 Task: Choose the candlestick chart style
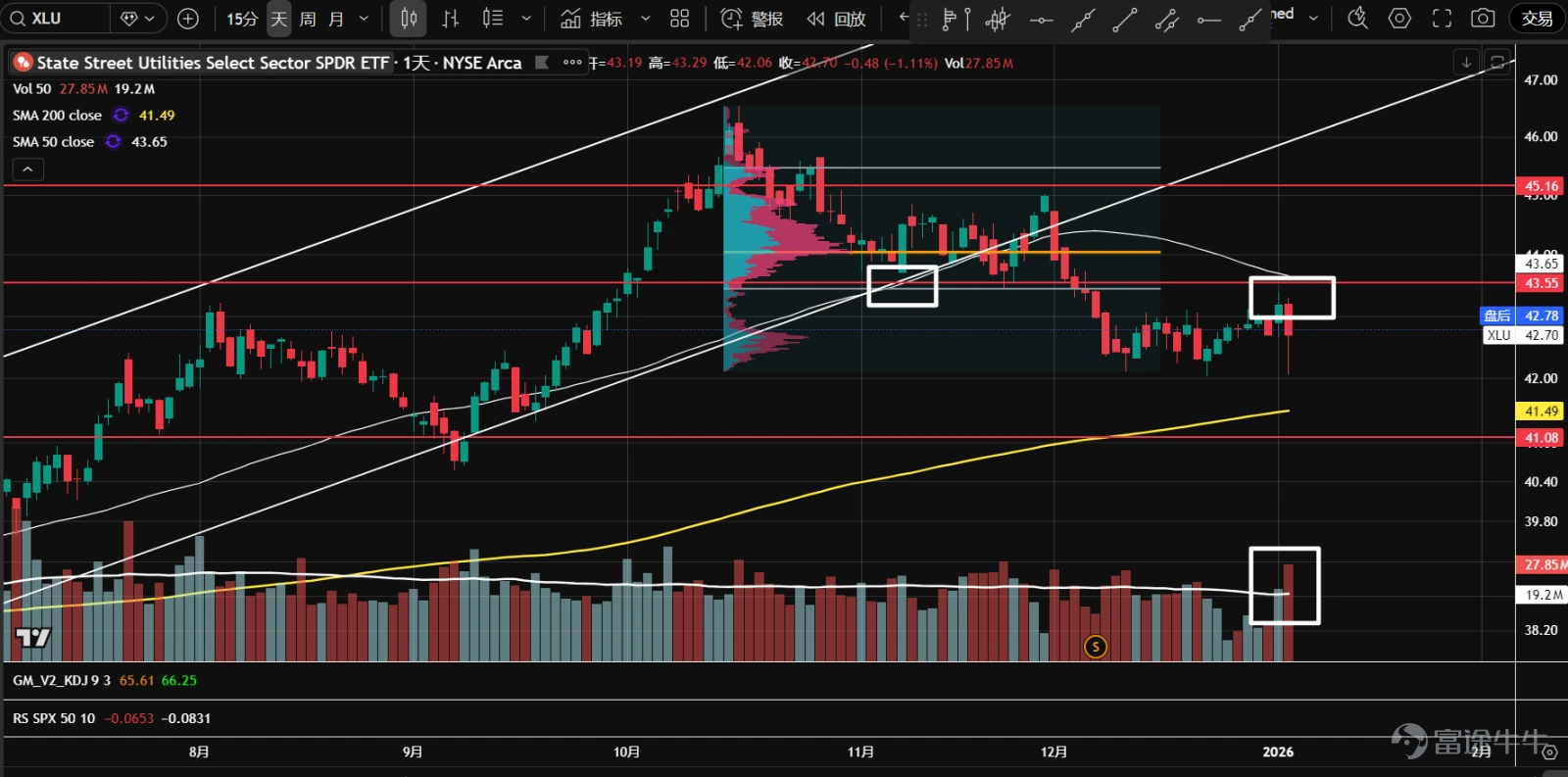pos(410,19)
